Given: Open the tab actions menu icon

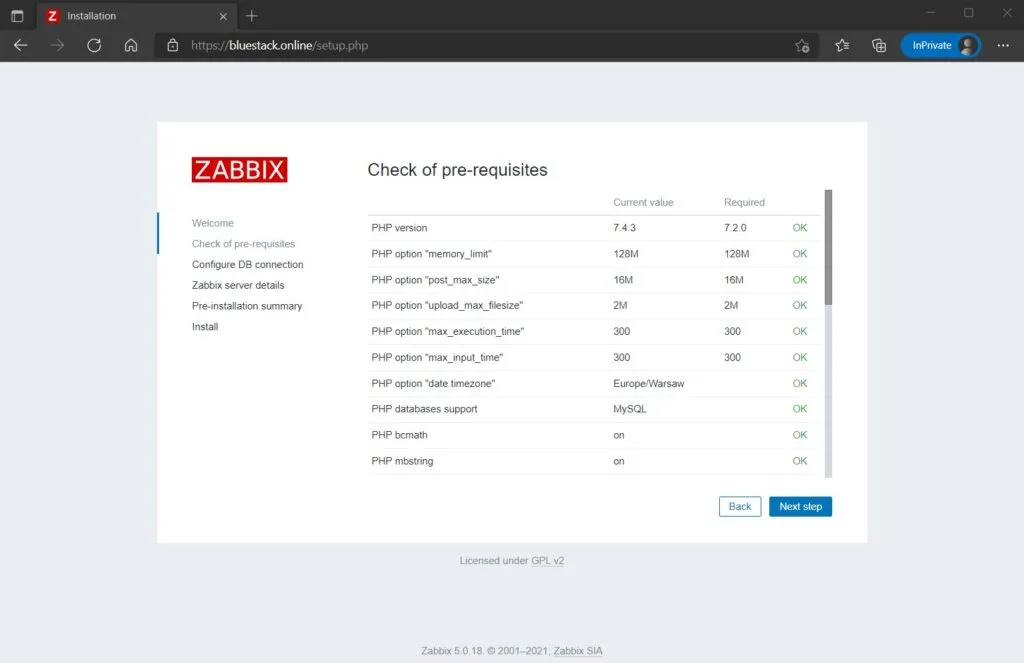Looking at the screenshot, I should point(17,15).
